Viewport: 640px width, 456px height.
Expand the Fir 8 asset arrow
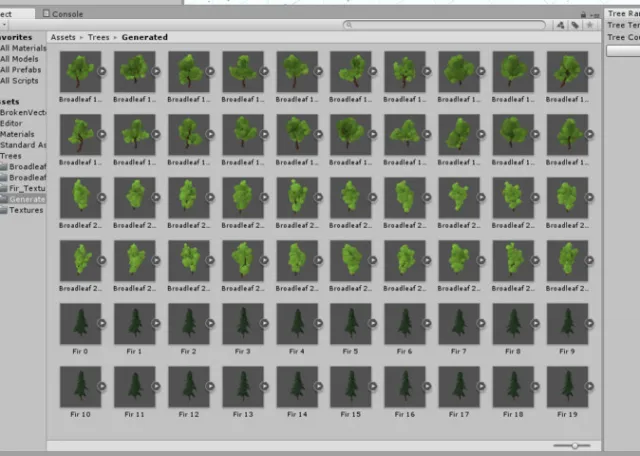click(535, 323)
